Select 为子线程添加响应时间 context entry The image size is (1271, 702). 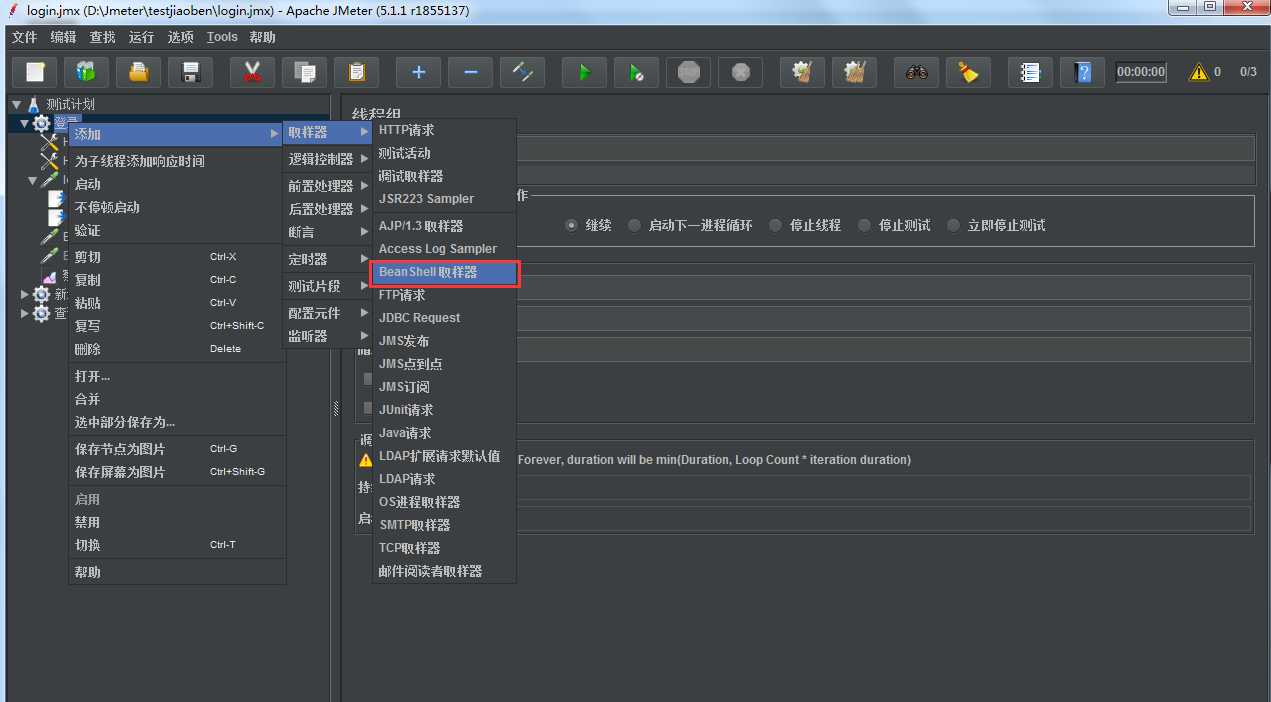178,161
